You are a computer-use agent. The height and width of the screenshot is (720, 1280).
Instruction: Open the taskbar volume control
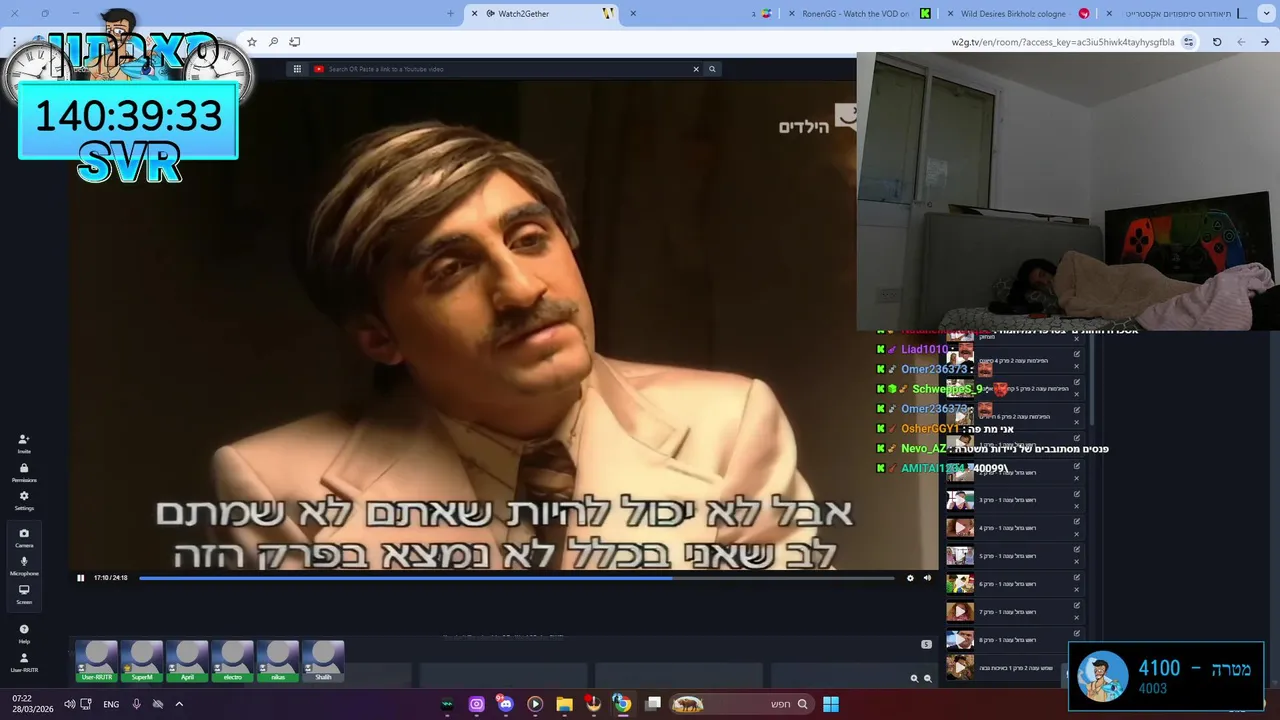click(x=69, y=704)
